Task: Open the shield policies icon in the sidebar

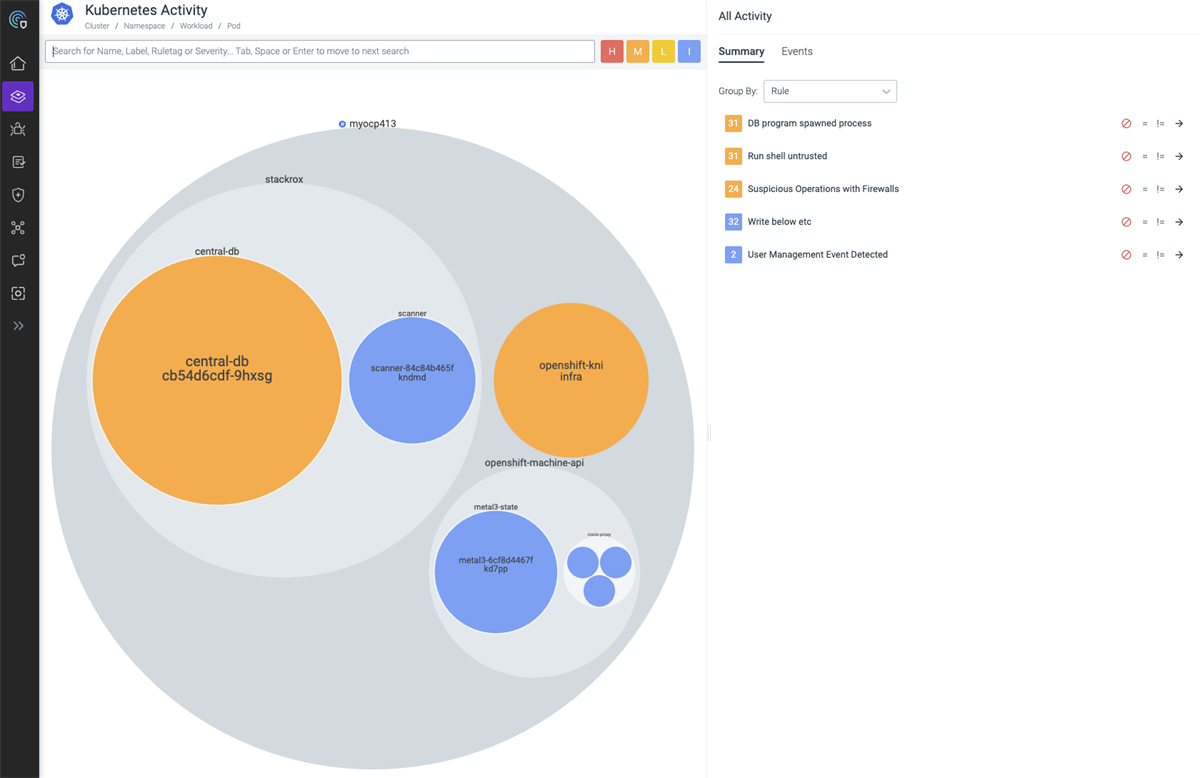Action: (17, 194)
